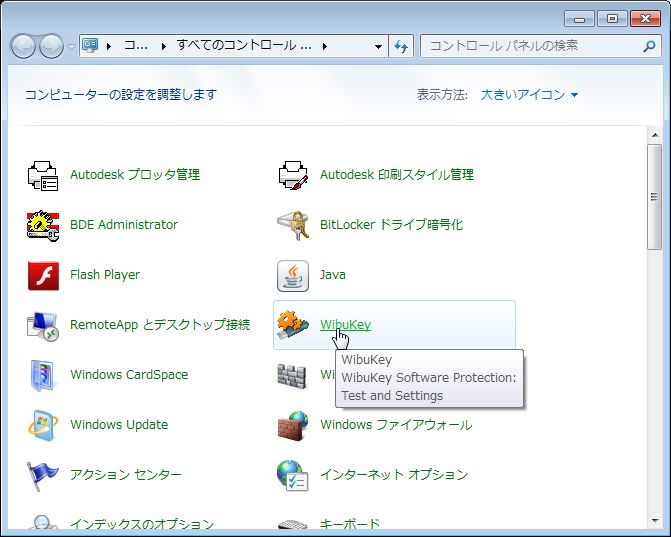The height and width of the screenshot is (537, 671).
Task: Open the Autodesk 印刷スタイル管理 link
Action: [397, 175]
